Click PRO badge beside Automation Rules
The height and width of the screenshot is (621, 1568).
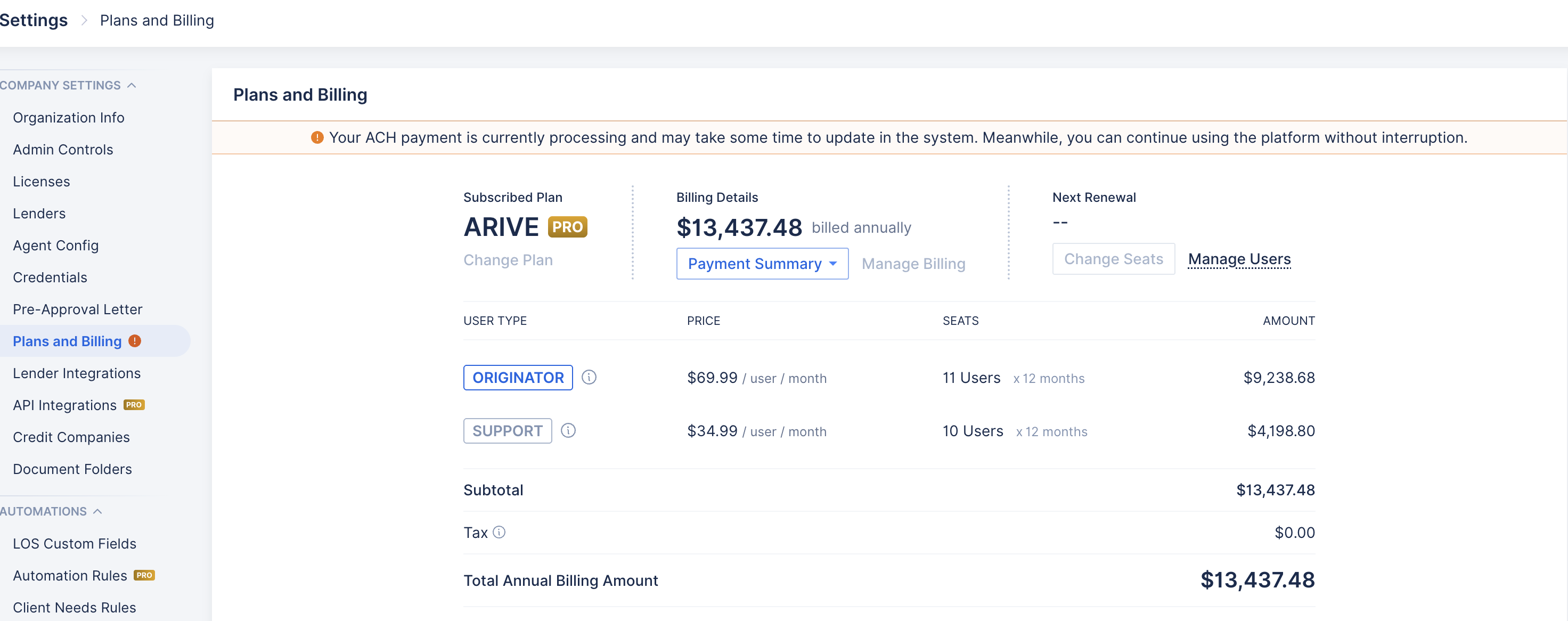(144, 575)
